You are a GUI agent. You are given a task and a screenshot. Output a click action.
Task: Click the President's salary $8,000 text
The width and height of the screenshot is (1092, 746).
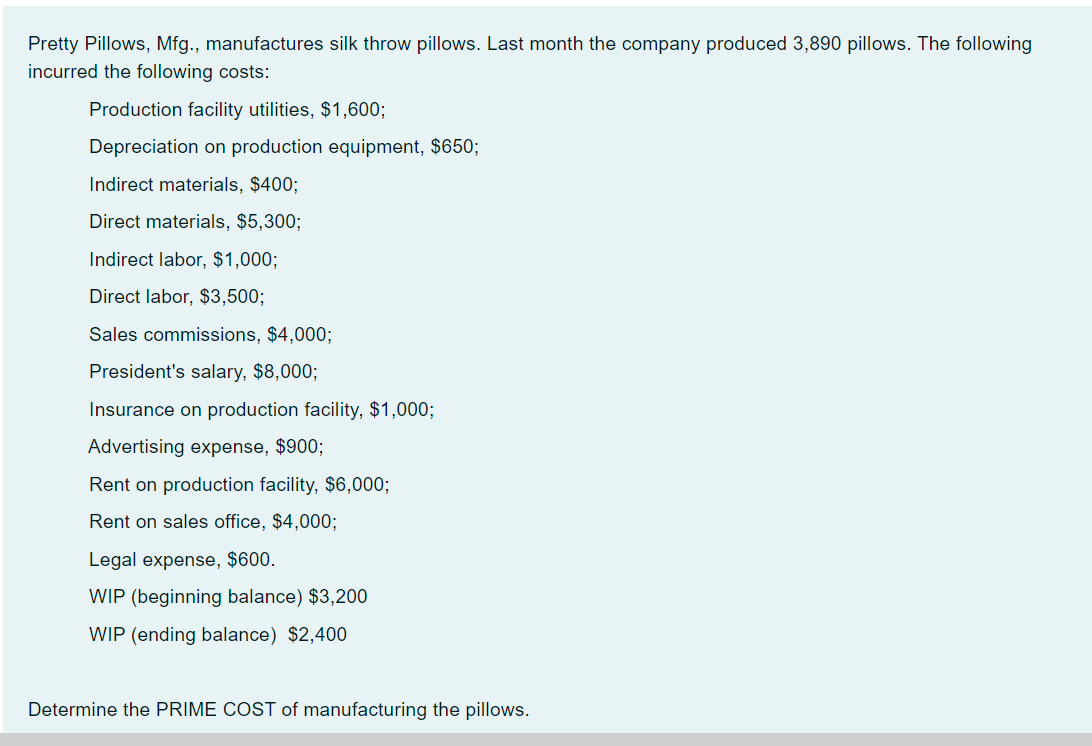point(203,372)
